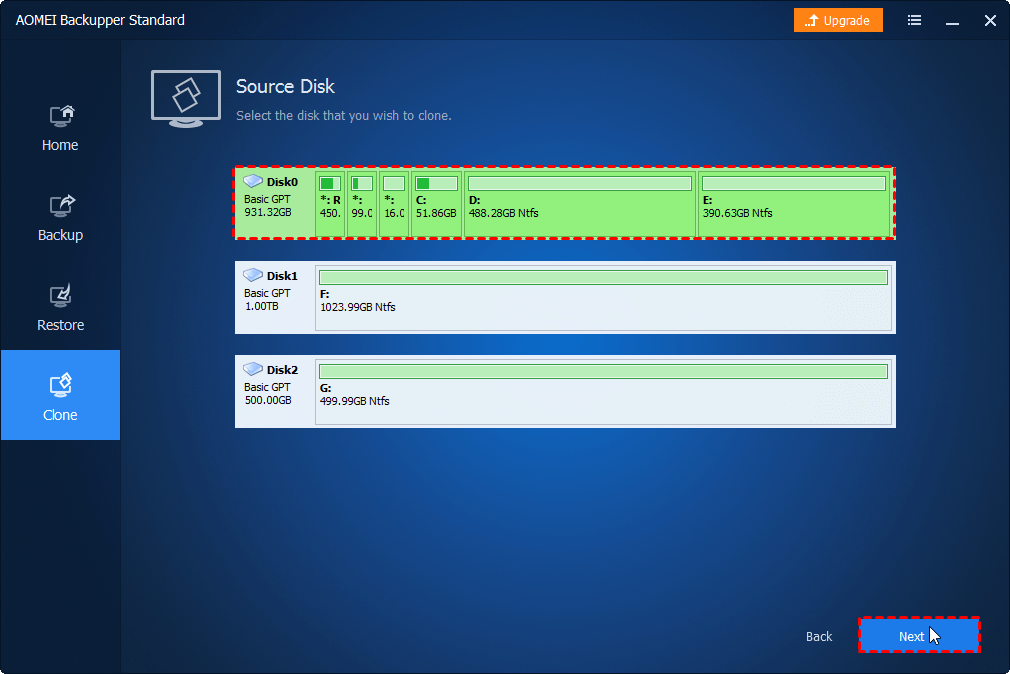Click the Disk0 drive icon

point(252,180)
